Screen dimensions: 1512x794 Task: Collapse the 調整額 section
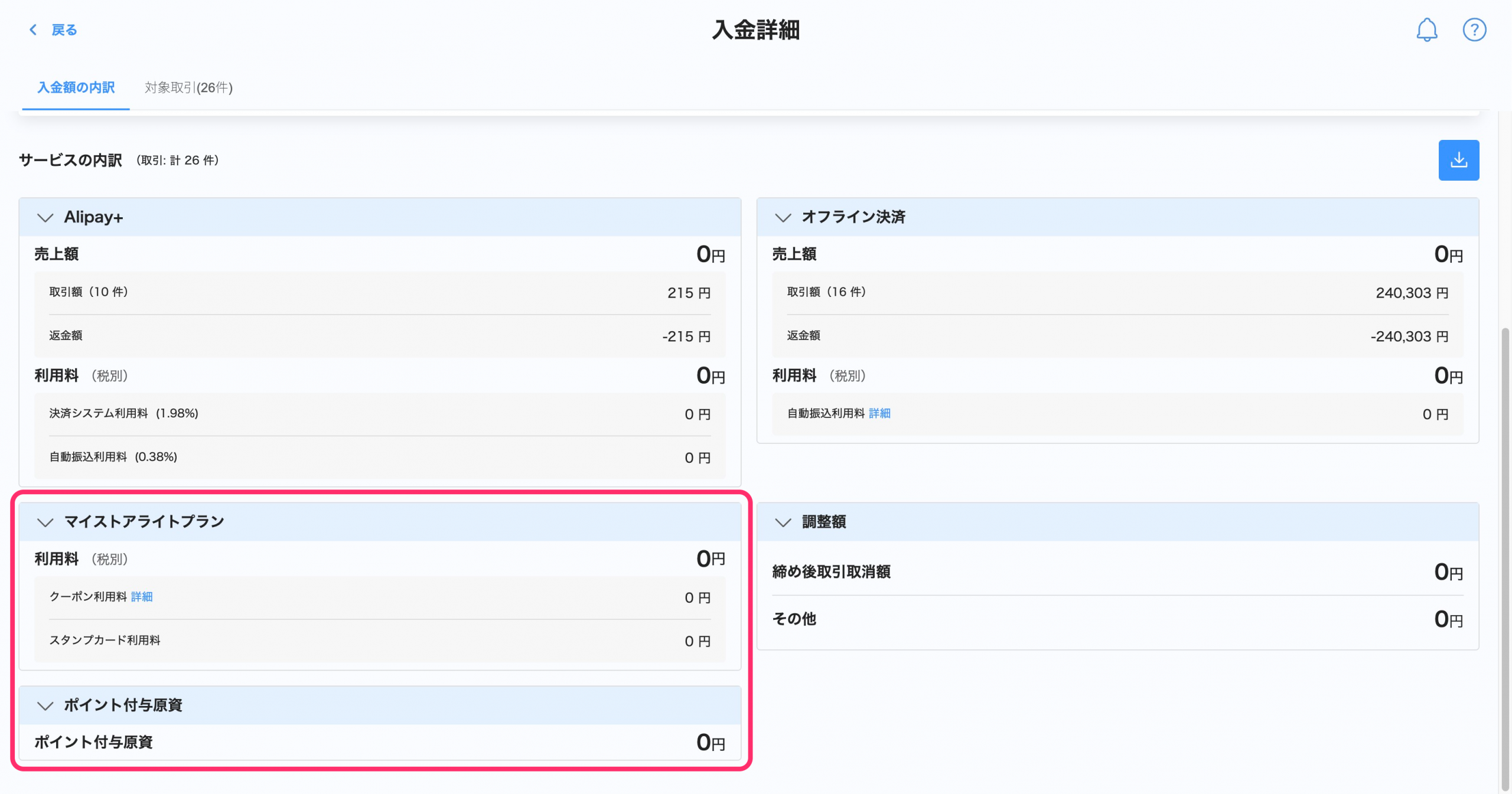[x=783, y=522]
